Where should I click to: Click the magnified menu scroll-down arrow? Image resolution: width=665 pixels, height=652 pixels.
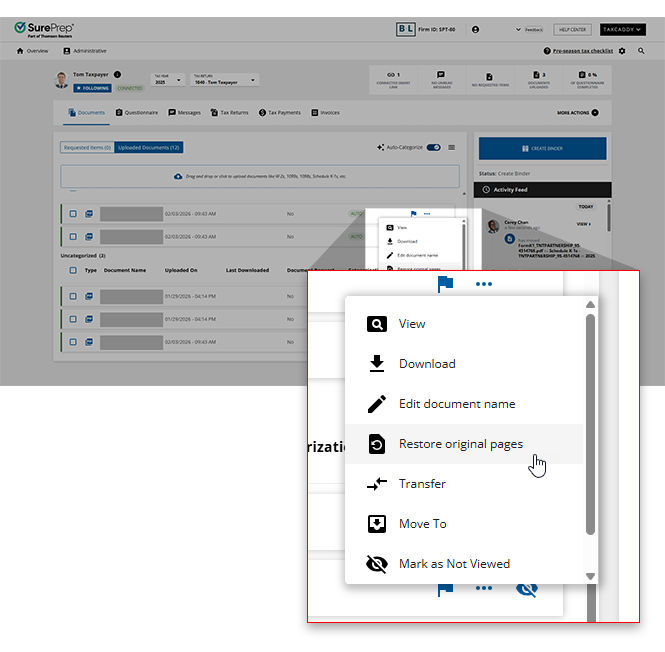(x=590, y=576)
